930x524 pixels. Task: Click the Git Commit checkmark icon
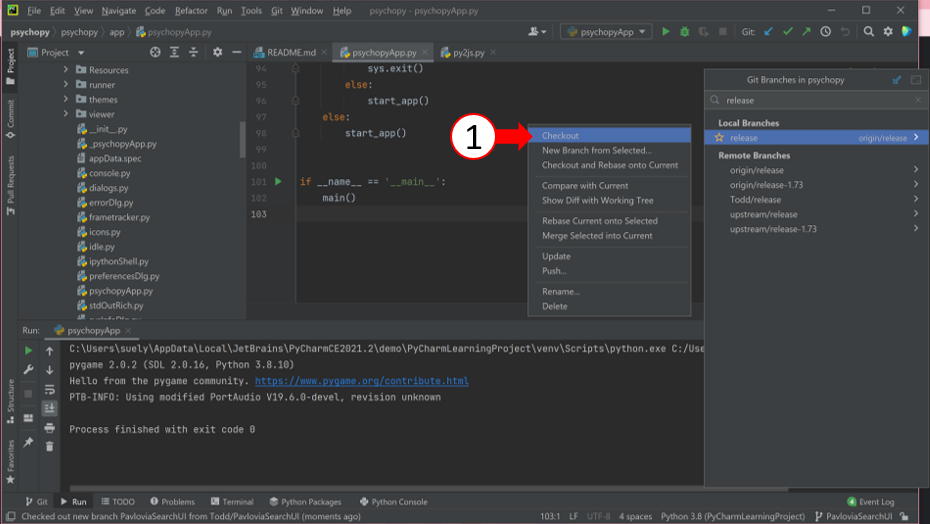pos(788,31)
